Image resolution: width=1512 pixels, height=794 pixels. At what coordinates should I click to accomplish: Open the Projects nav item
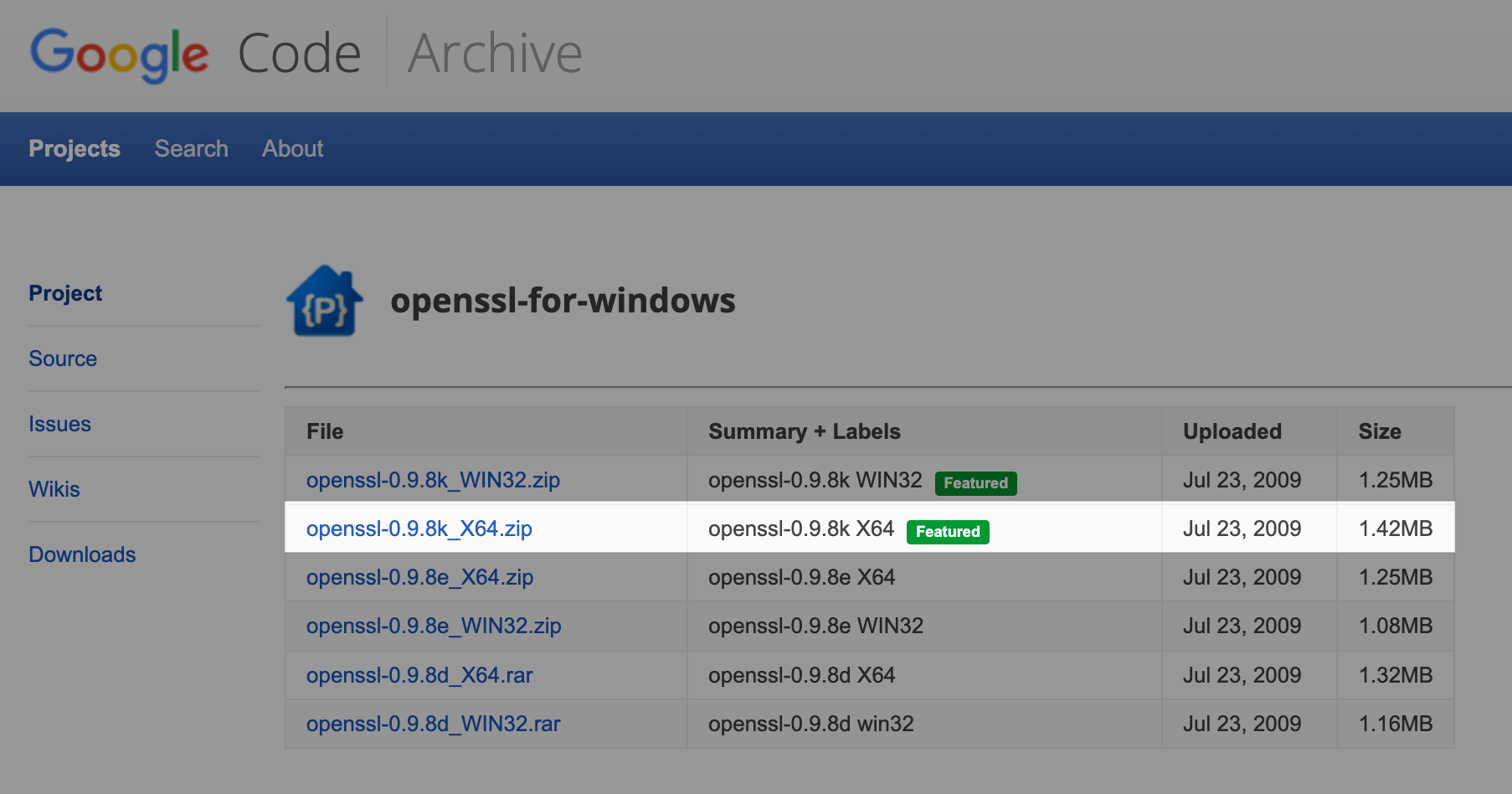coord(75,148)
